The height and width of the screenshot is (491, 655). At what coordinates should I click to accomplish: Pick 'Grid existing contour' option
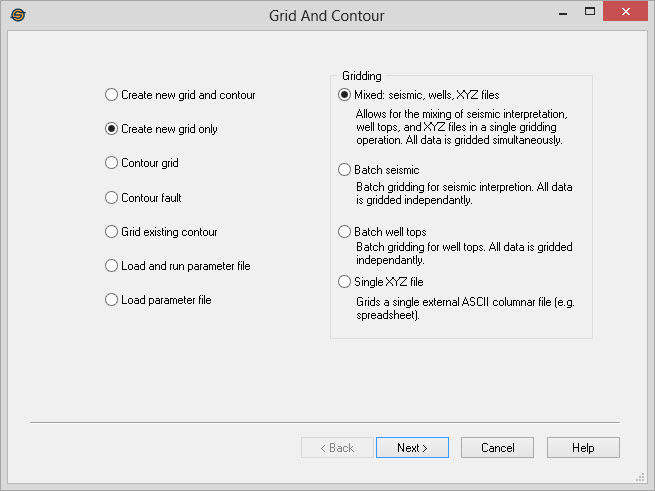click(111, 232)
